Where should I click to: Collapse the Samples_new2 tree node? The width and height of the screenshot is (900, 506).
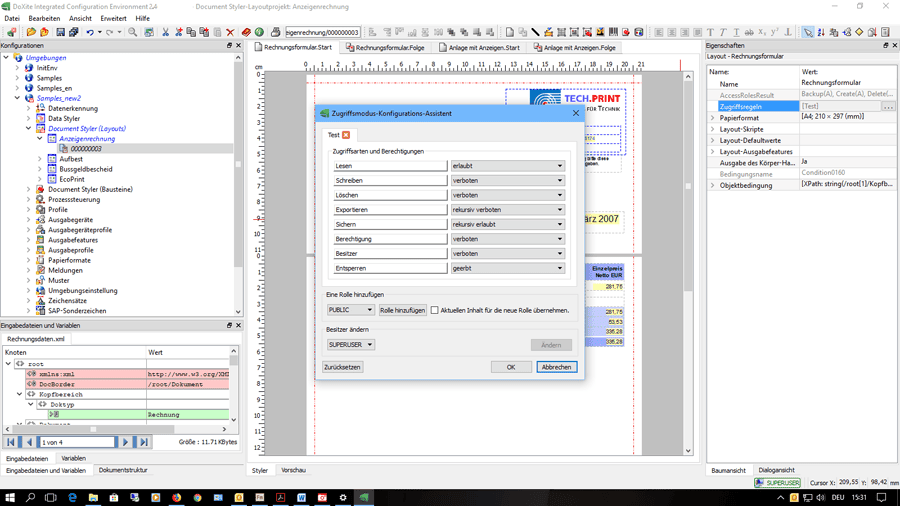tap(17, 98)
